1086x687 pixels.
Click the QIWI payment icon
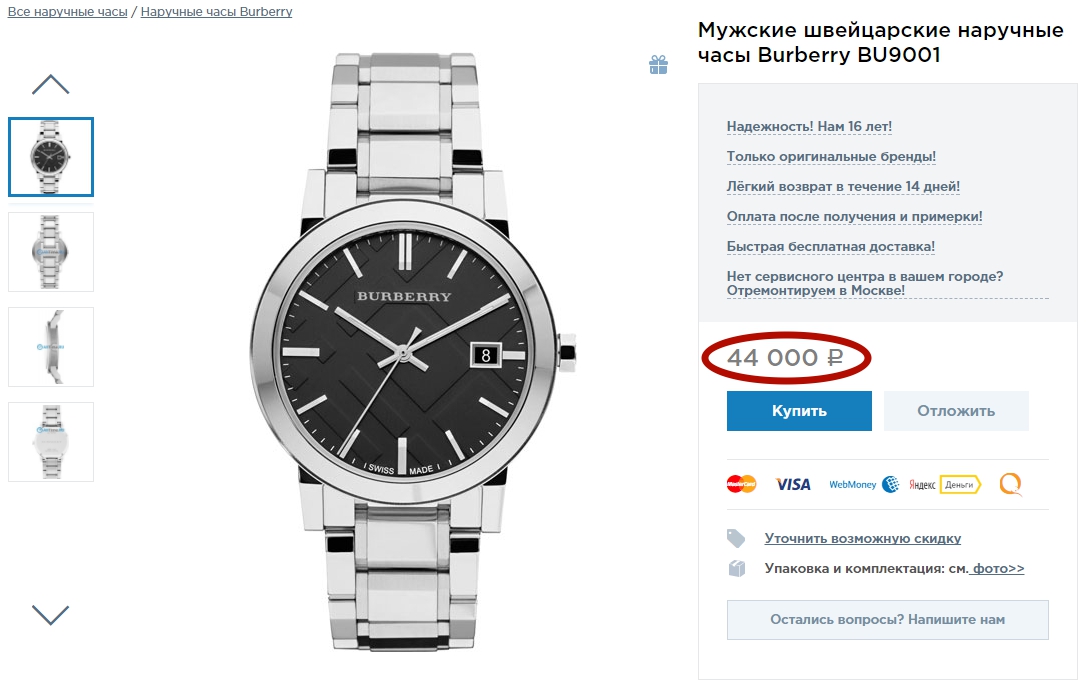point(1010,484)
